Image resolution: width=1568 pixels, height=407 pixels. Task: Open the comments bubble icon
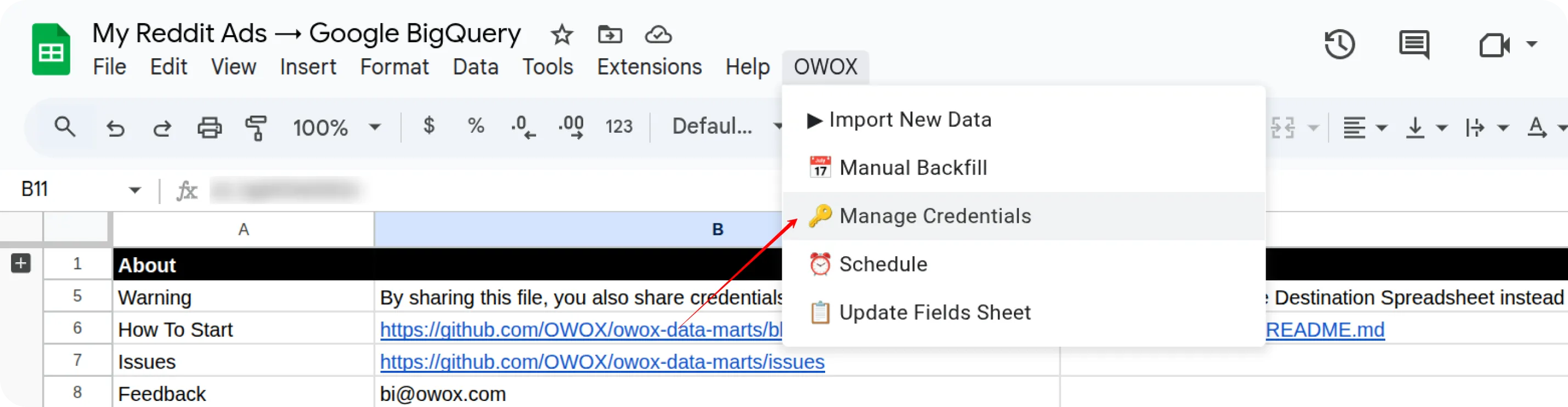click(1414, 44)
